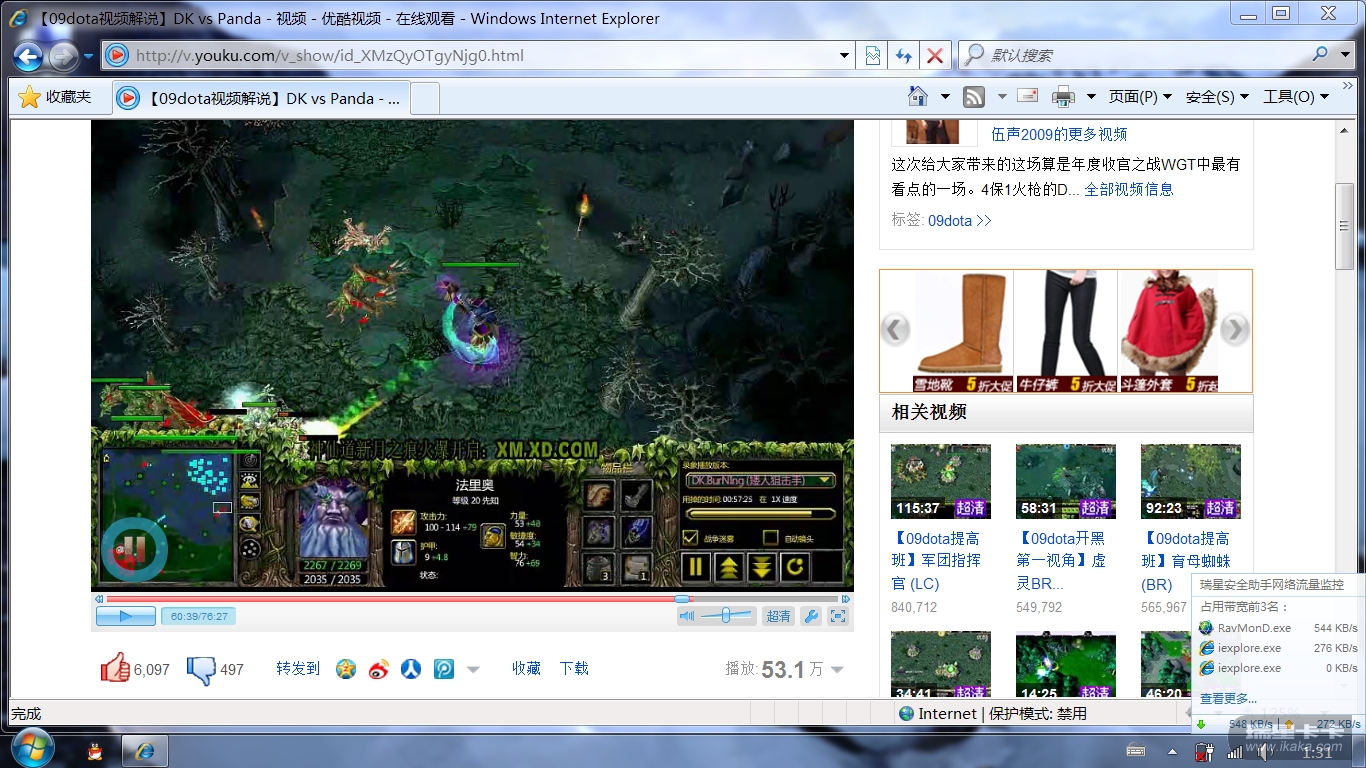
Task: Open the 92:23 related video thumbnail
Action: pos(1191,482)
